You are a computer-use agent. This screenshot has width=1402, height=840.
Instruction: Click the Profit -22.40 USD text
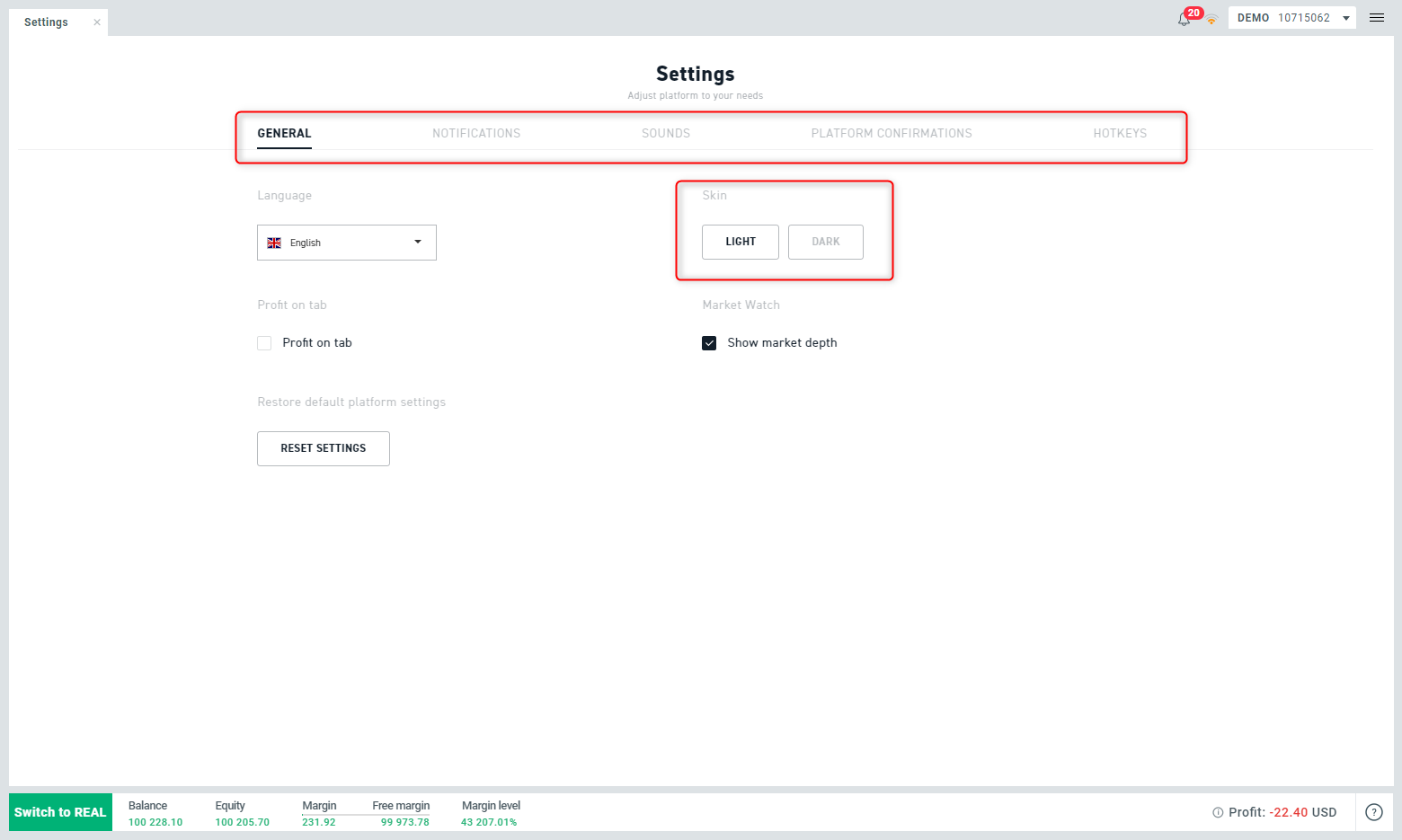(1282, 812)
